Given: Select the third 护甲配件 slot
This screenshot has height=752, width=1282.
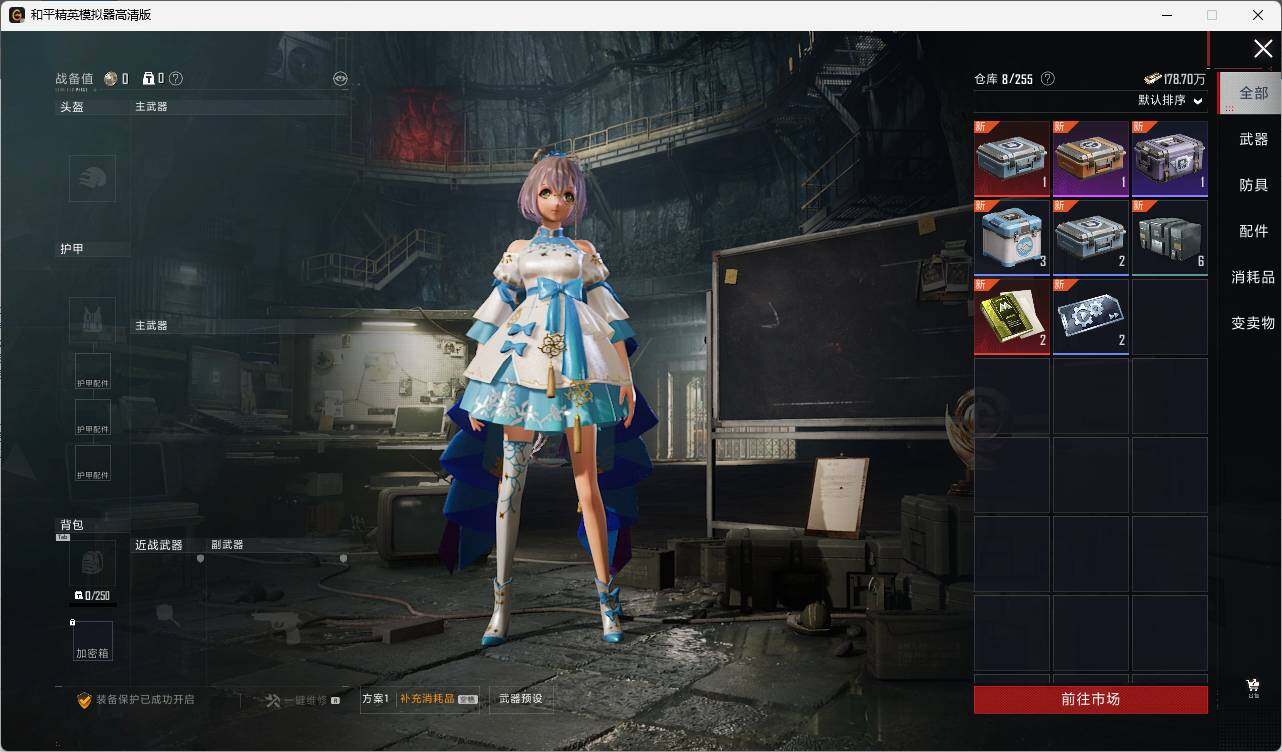Looking at the screenshot, I should click(x=93, y=463).
